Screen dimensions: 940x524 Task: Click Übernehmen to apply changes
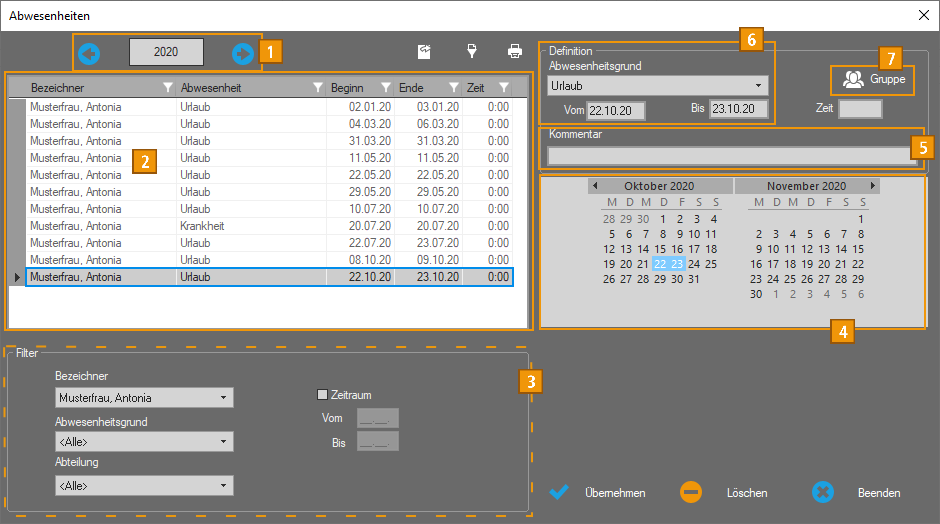coord(599,493)
